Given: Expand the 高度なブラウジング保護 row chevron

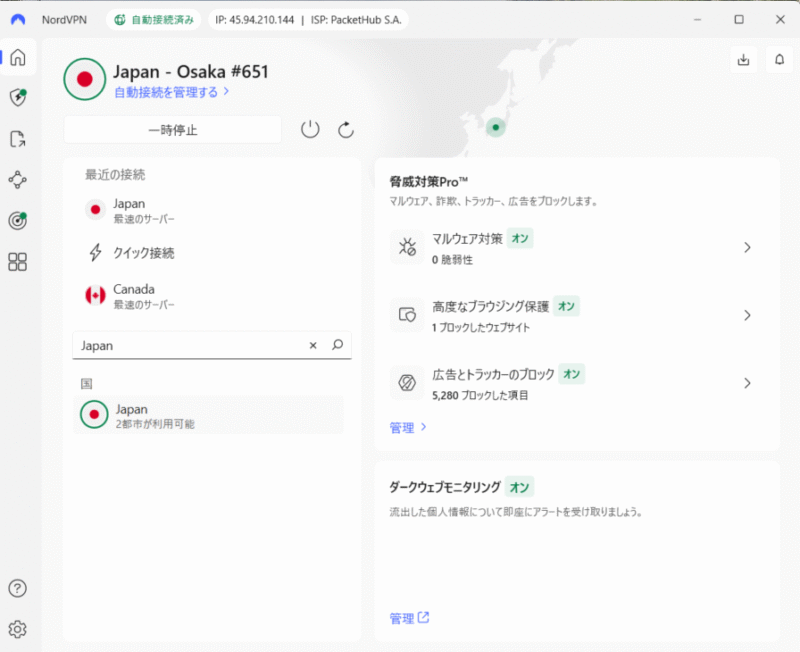Looking at the screenshot, I should pyautogui.click(x=747, y=315).
